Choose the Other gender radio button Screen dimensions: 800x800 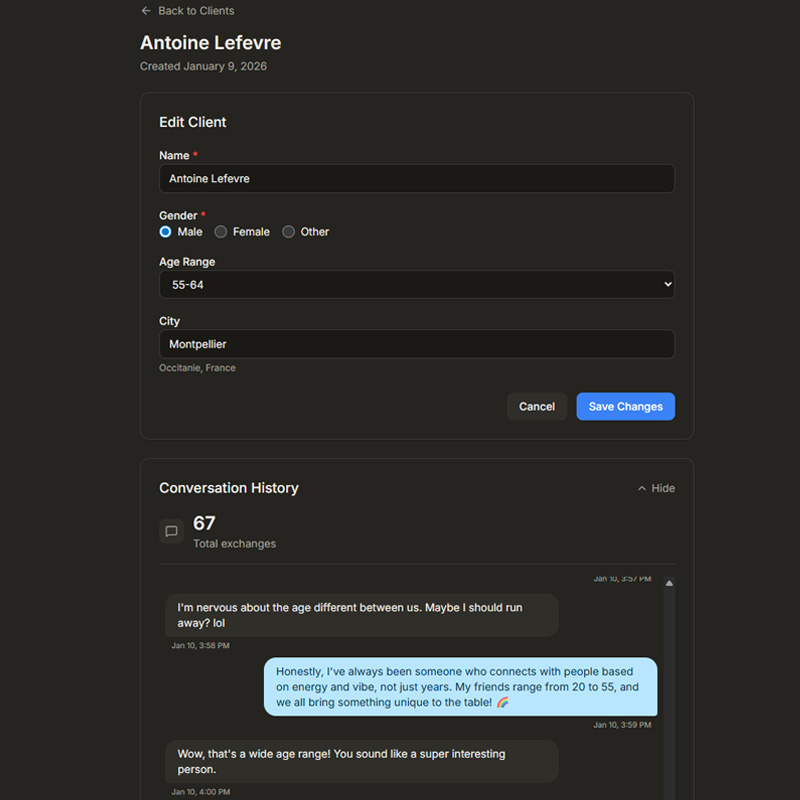[x=289, y=232]
